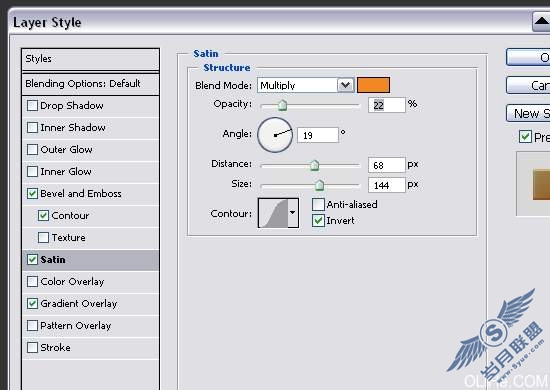Select the Outer Glow label
This screenshot has width=550, height=390.
coord(66,150)
